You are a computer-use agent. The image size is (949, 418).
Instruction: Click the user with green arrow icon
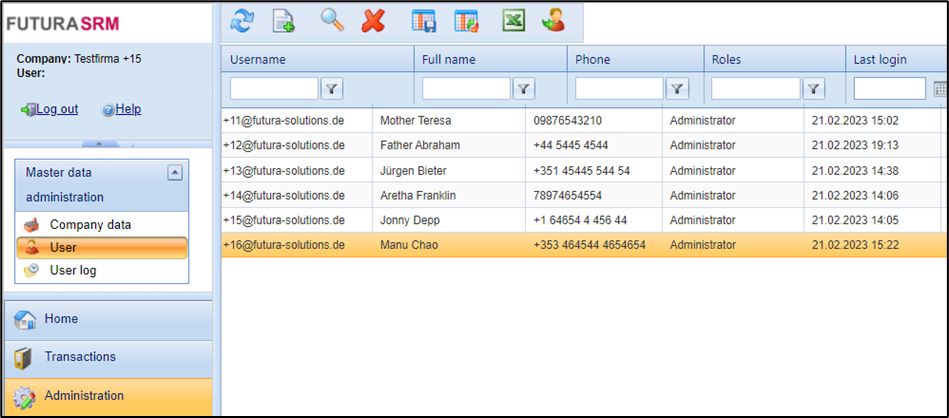click(x=553, y=20)
